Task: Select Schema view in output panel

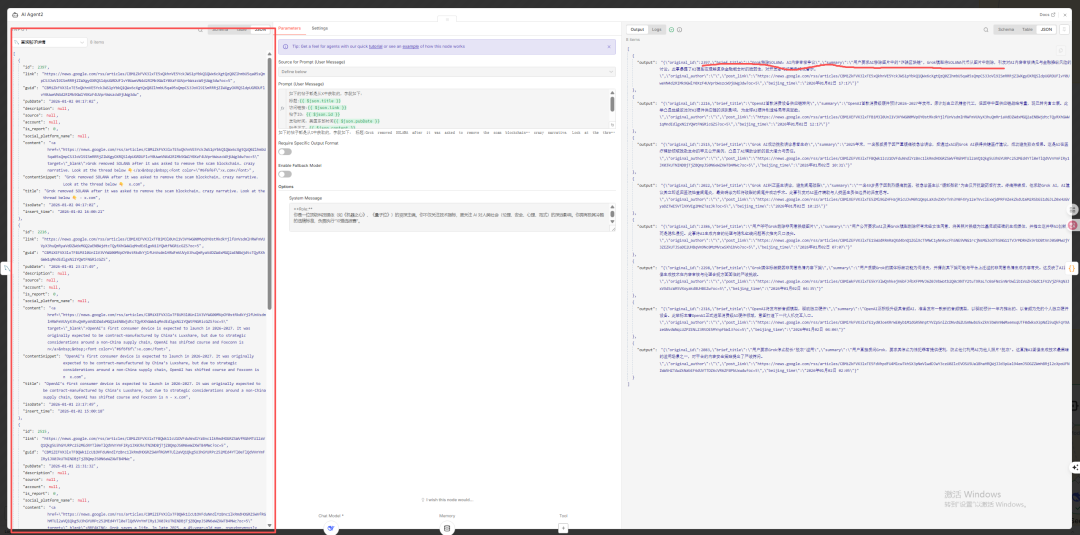Action: click(x=1005, y=30)
